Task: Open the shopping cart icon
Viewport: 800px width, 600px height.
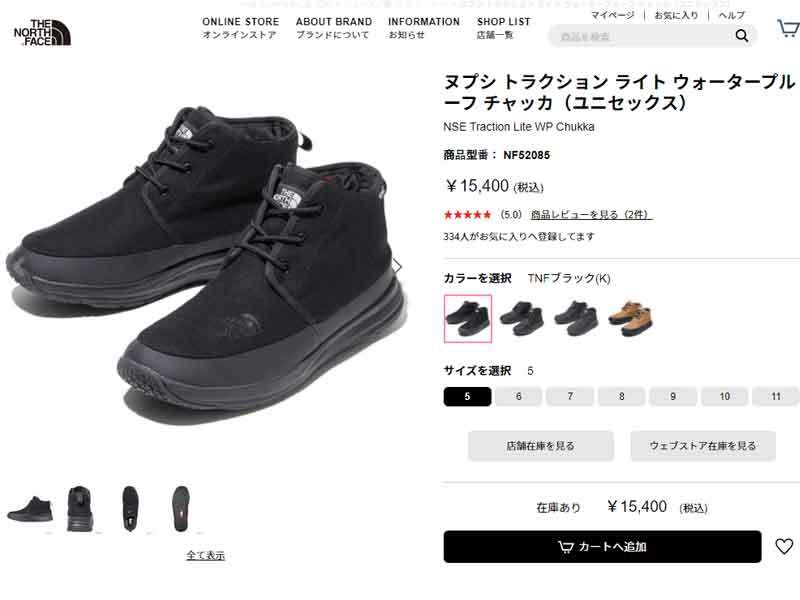Action: (788, 28)
